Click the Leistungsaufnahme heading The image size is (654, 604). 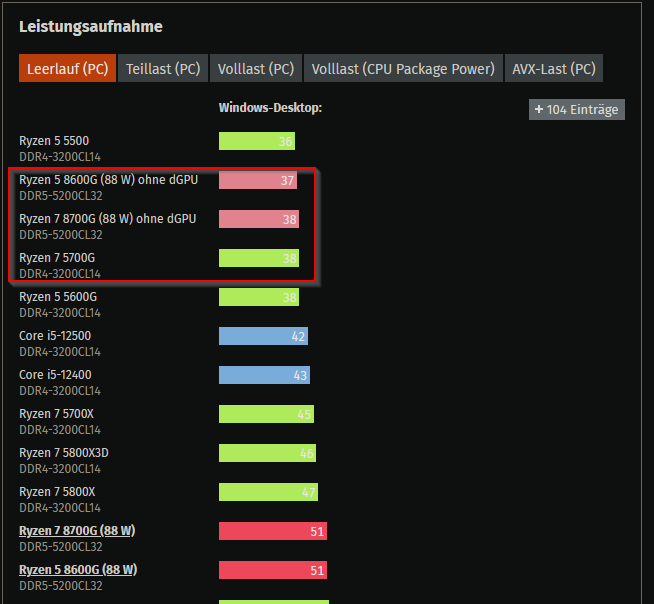pos(91,27)
